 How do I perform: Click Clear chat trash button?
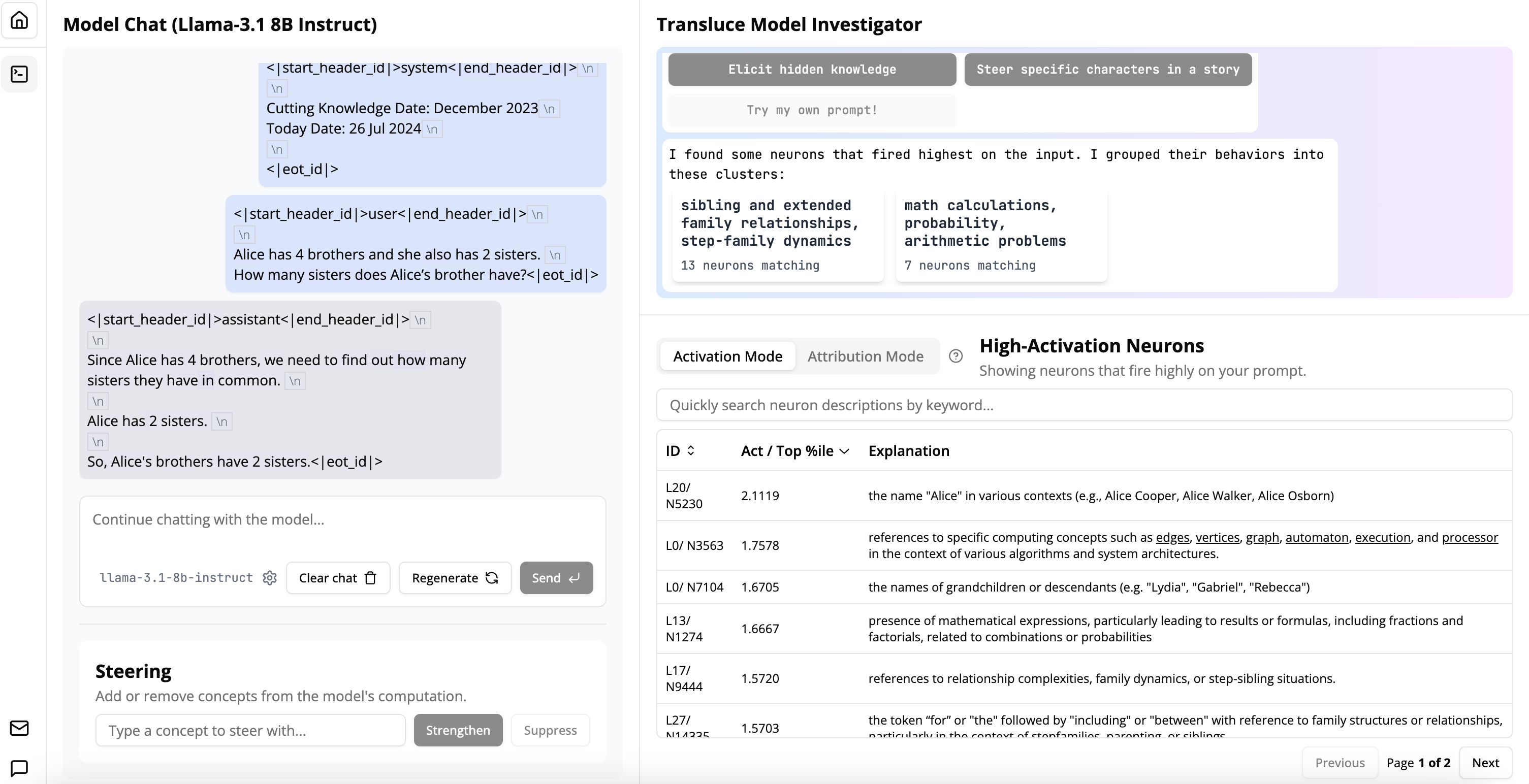(338, 578)
